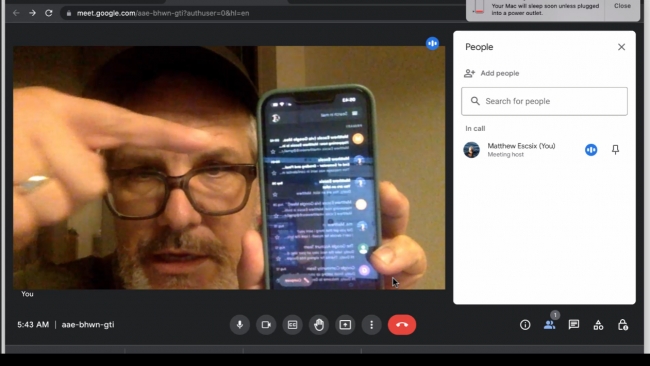Click the 'People' panel heading

pos(479,47)
